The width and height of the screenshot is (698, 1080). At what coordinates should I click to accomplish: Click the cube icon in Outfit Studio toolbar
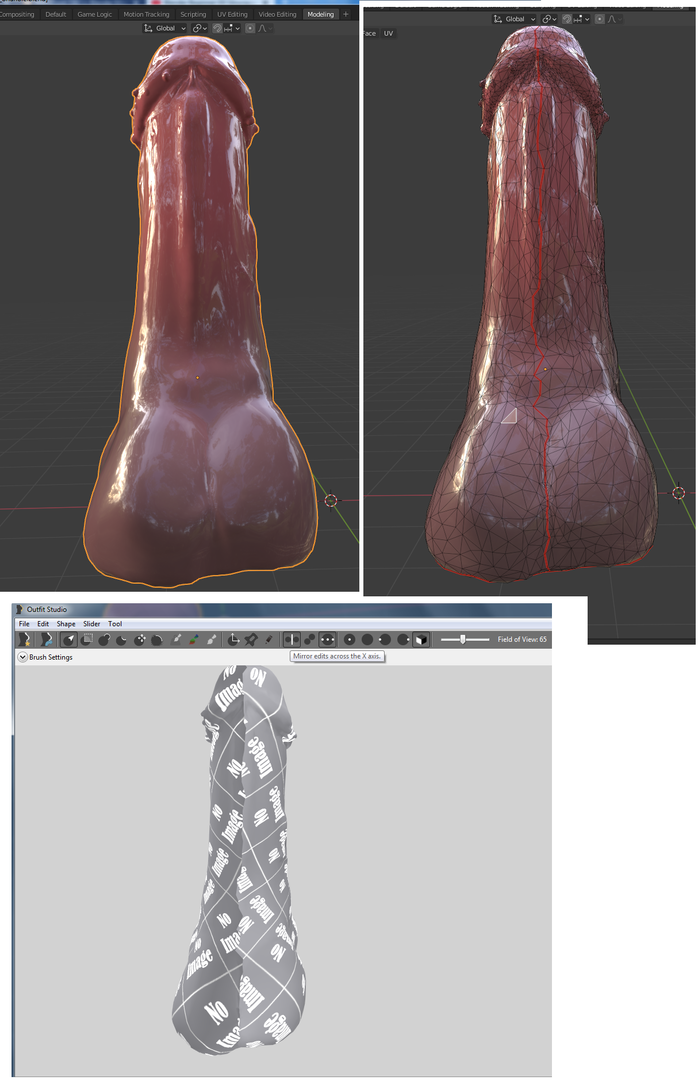point(421,640)
